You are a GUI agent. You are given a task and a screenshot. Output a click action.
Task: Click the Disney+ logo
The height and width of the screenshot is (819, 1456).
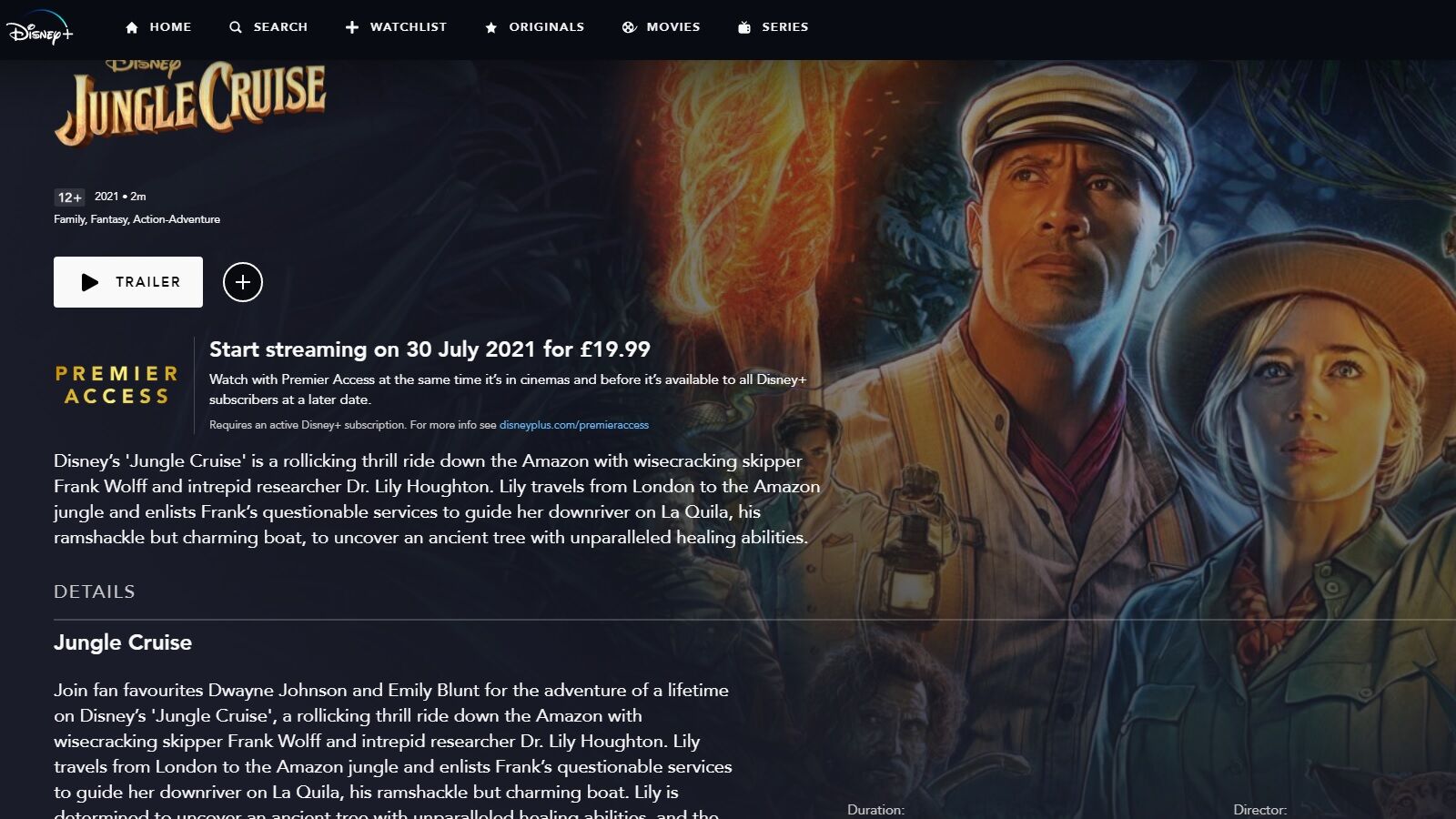pyautogui.click(x=39, y=27)
